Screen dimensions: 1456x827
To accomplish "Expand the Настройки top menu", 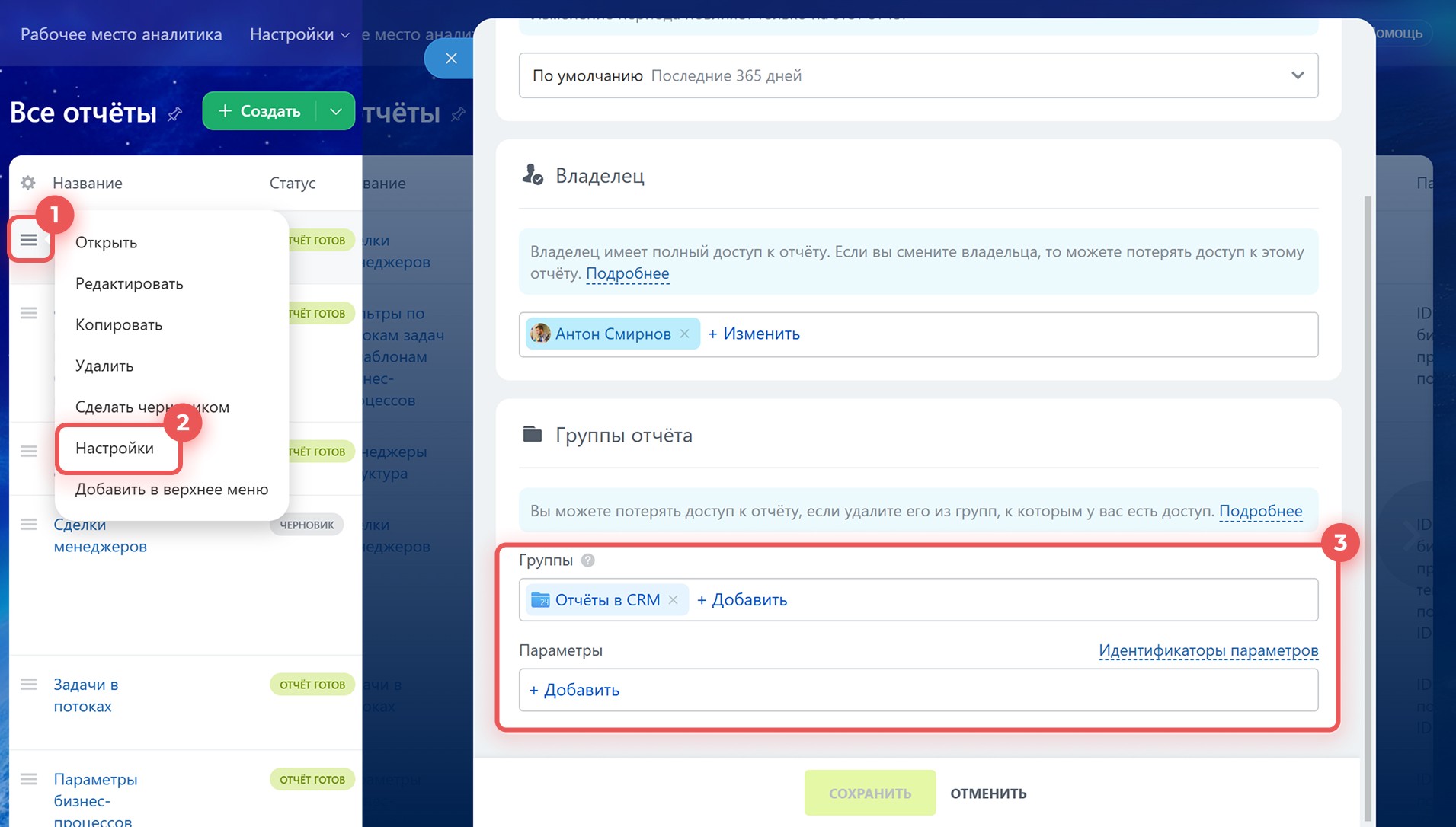I will [299, 34].
